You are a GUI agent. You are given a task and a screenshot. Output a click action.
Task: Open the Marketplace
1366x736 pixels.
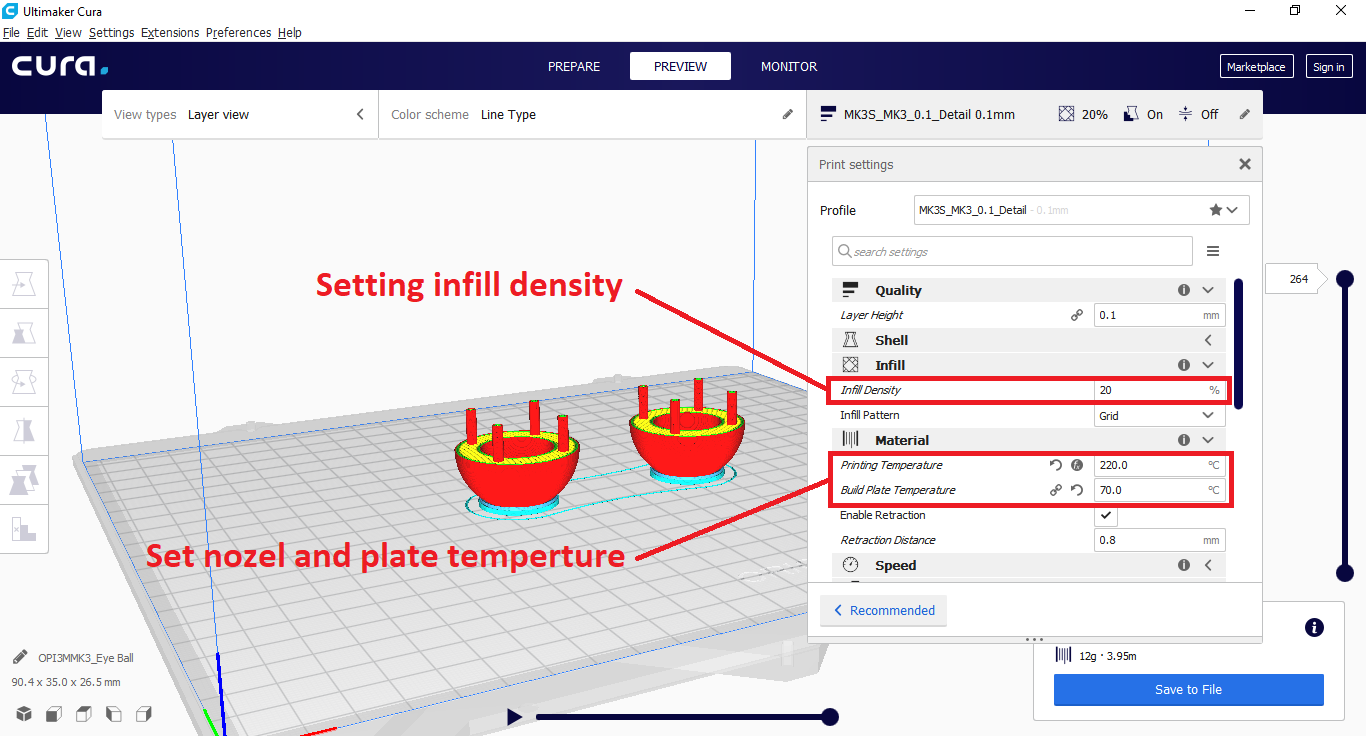[x=1257, y=66]
